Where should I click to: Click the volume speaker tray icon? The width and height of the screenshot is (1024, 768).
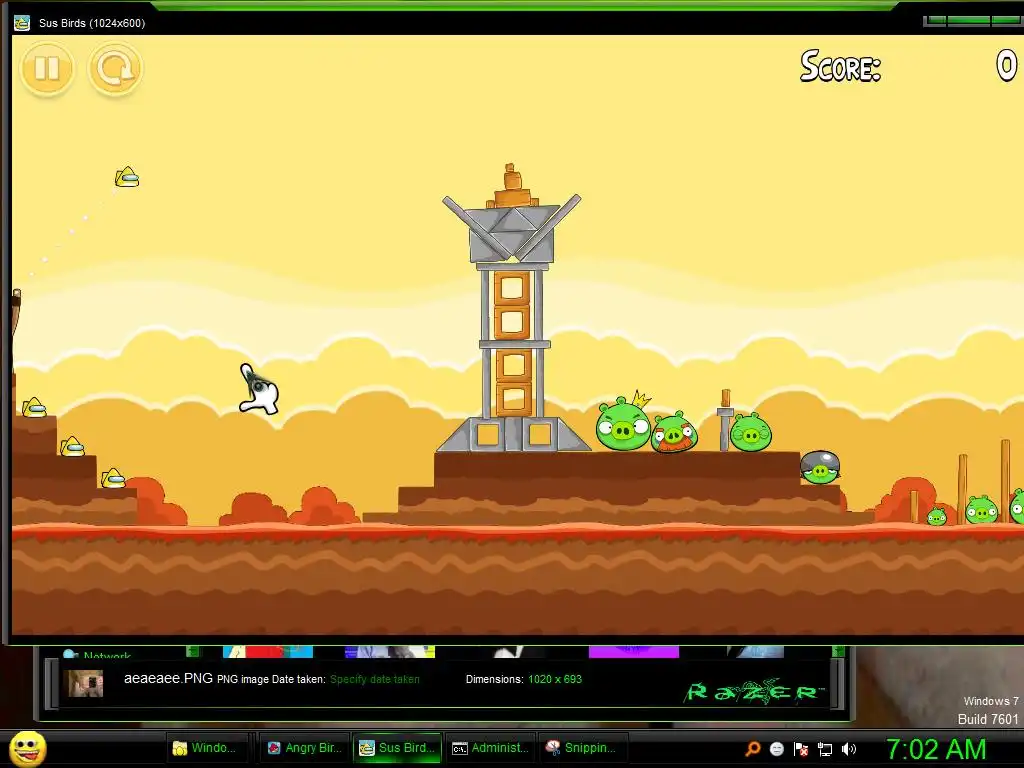849,749
